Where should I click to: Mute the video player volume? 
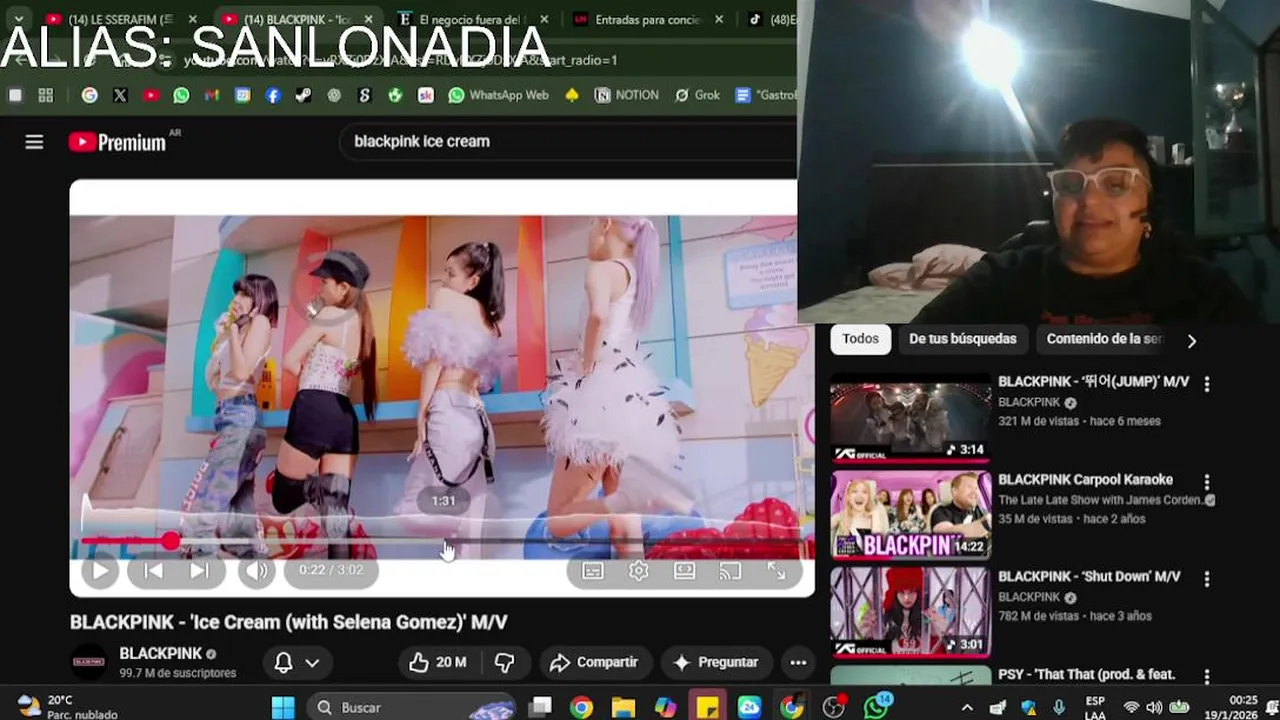(257, 570)
